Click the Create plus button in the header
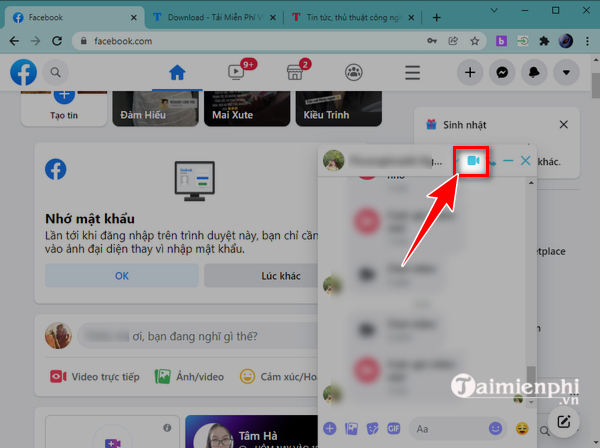600x448 pixels. pos(470,72)
